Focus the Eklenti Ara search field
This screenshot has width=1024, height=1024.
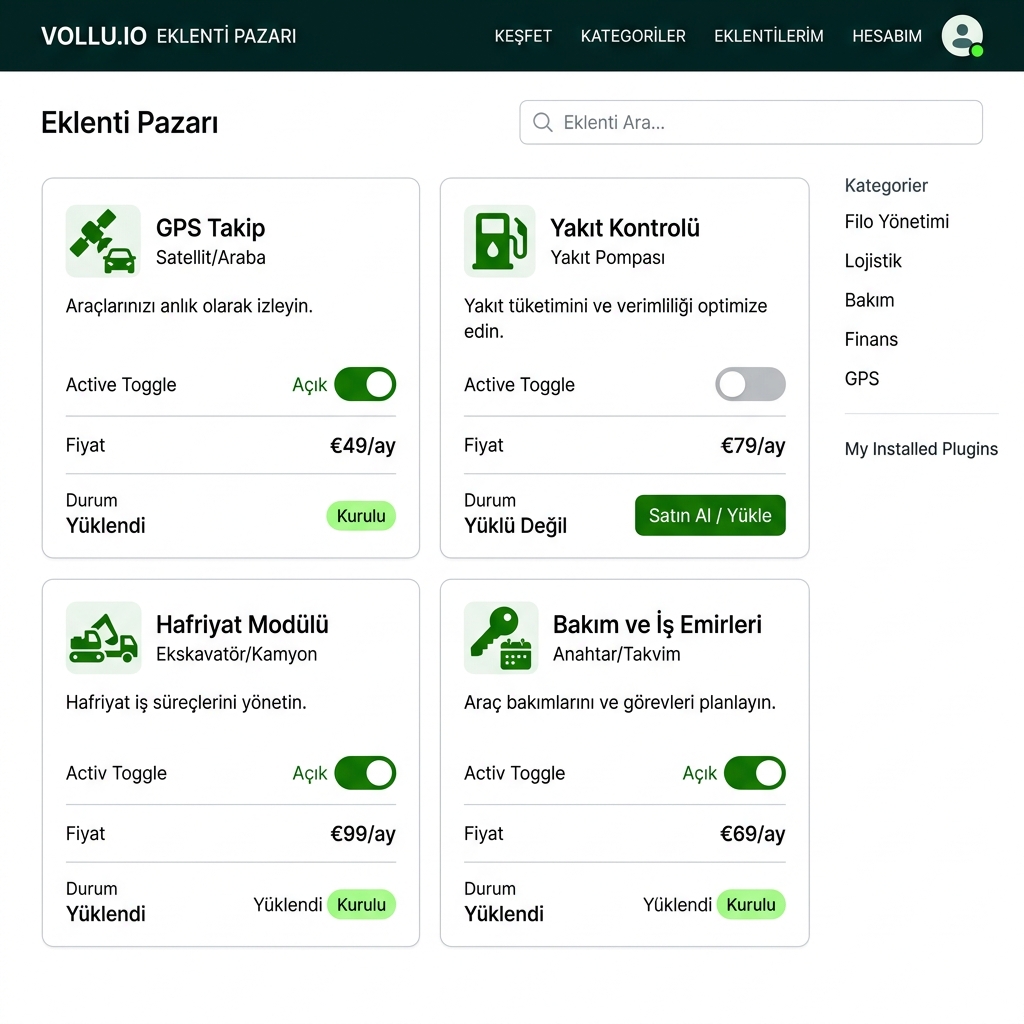click(x=751, y=122)
